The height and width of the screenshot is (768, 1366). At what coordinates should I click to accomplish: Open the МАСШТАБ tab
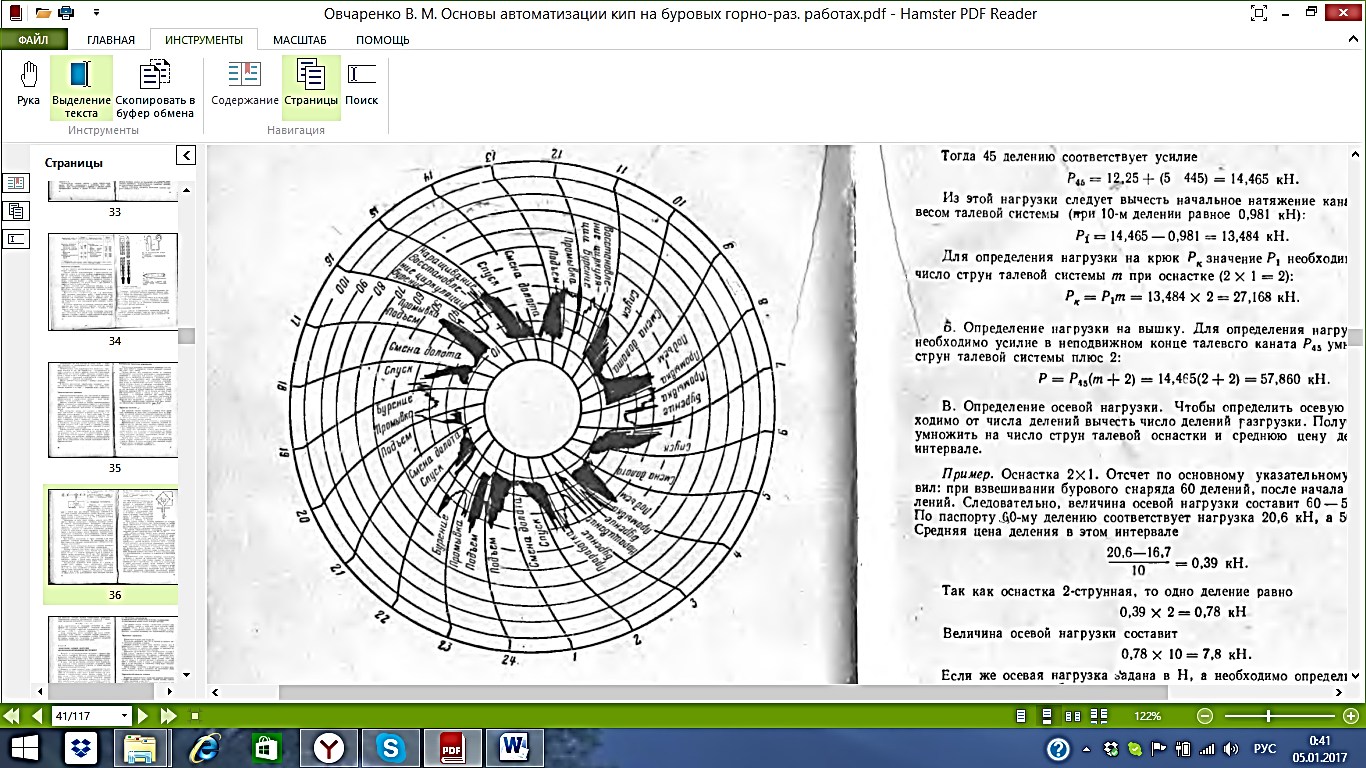coord(298,40)
